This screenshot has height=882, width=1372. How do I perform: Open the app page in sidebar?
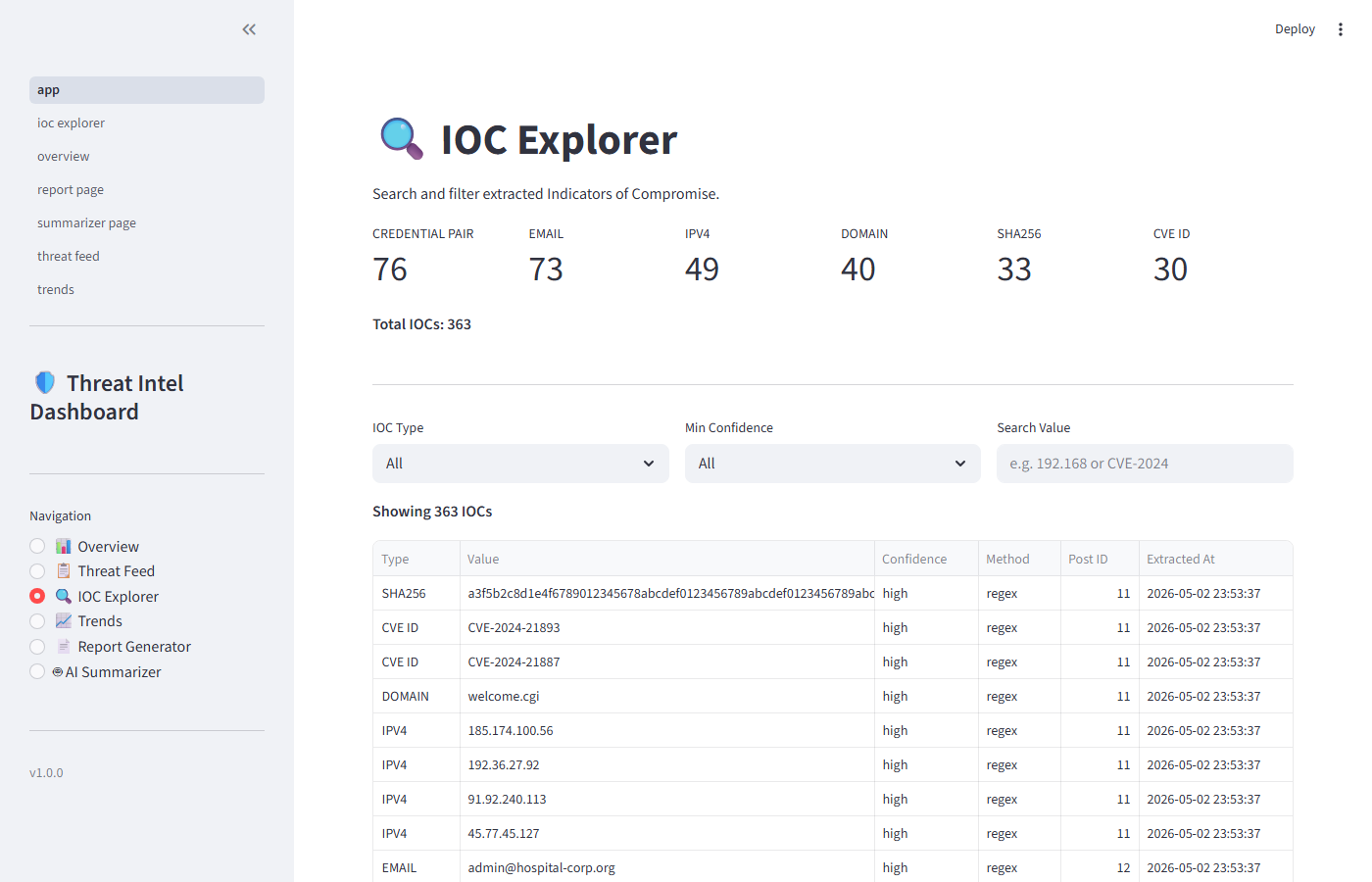pyautogui.click(x=147, y=90)
